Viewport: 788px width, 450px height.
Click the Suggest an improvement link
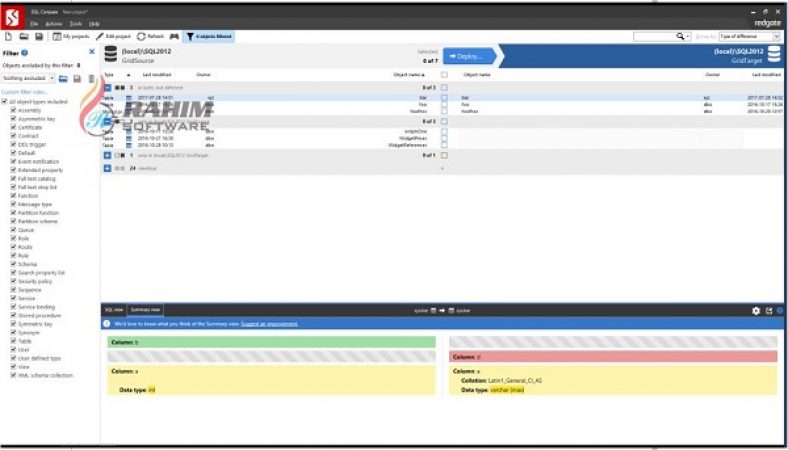269,324
